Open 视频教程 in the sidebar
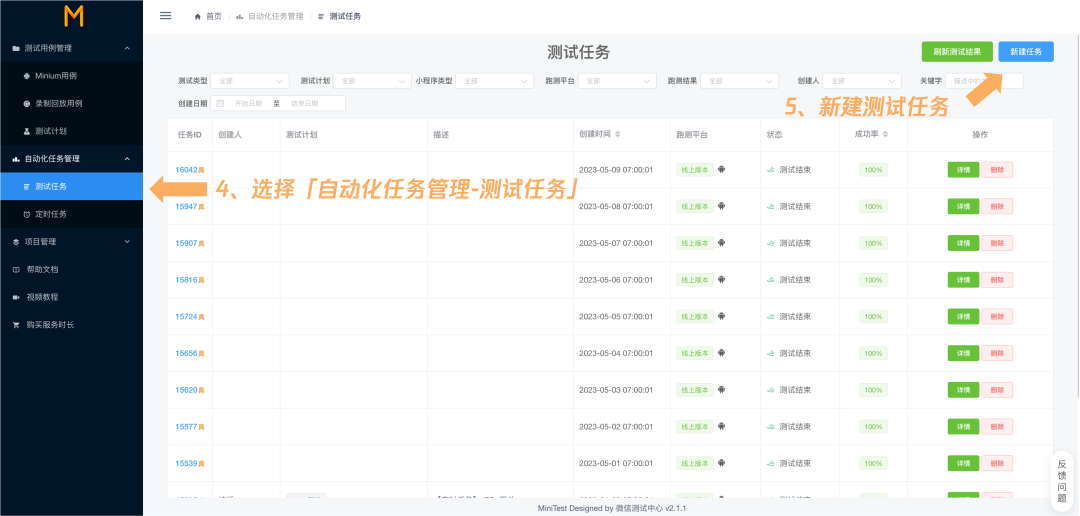Viewport: 1080px width, 516px height. (72, 297)
